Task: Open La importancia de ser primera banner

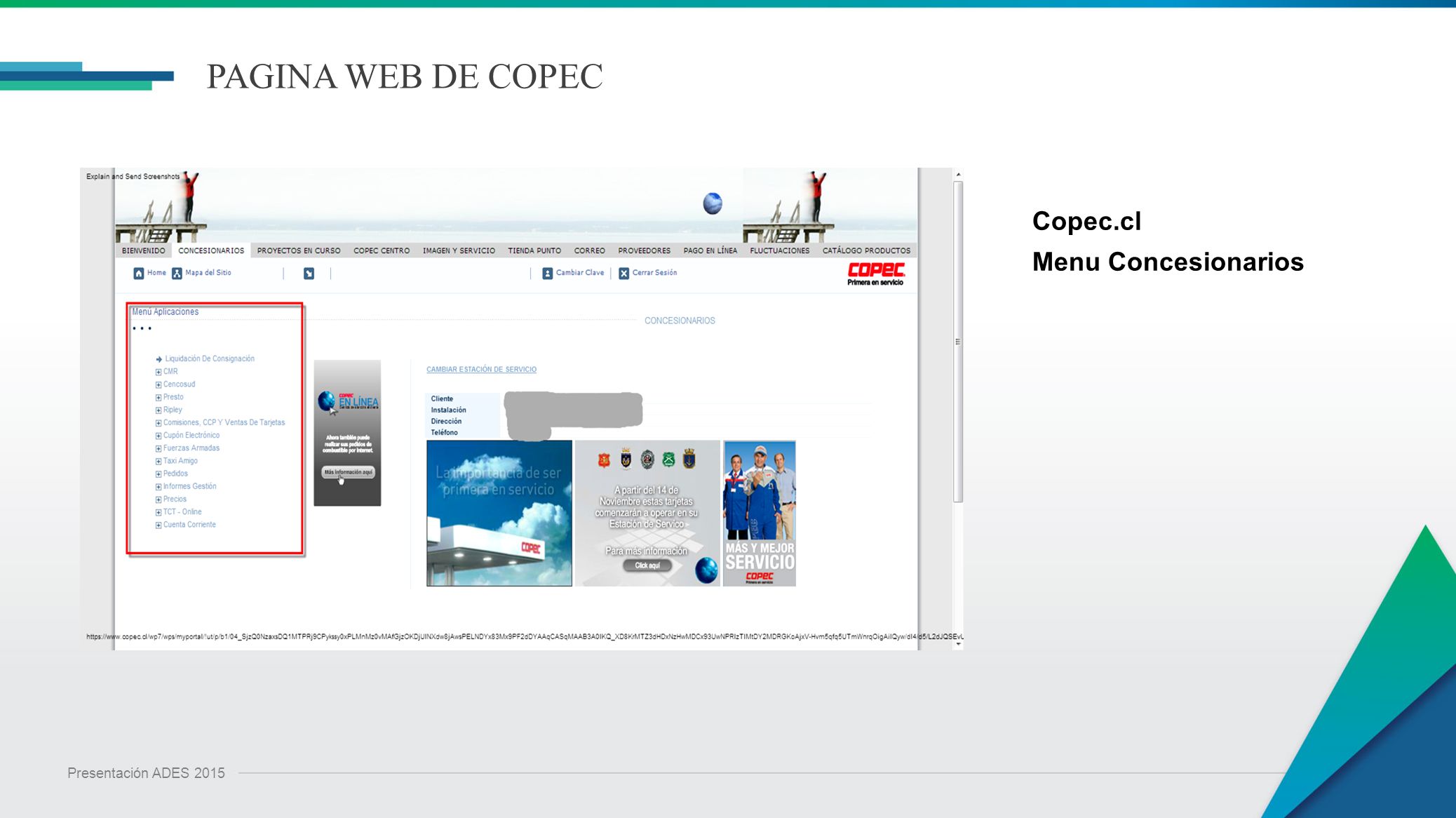Action: [x=499, y=513]
